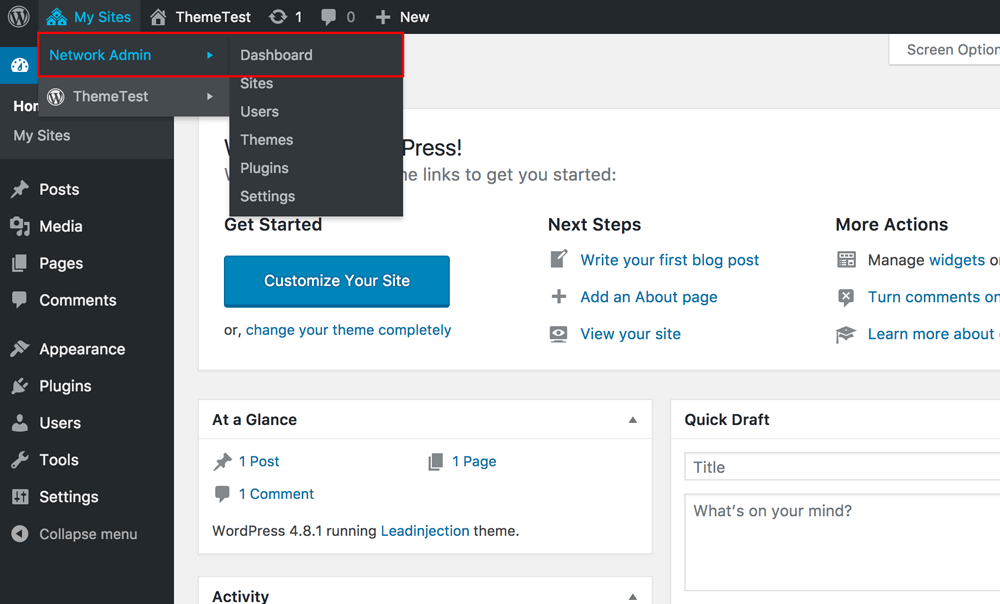Click the Customize Your Site button
Viewport: 1000px width, 604px height.
point(337,281)
